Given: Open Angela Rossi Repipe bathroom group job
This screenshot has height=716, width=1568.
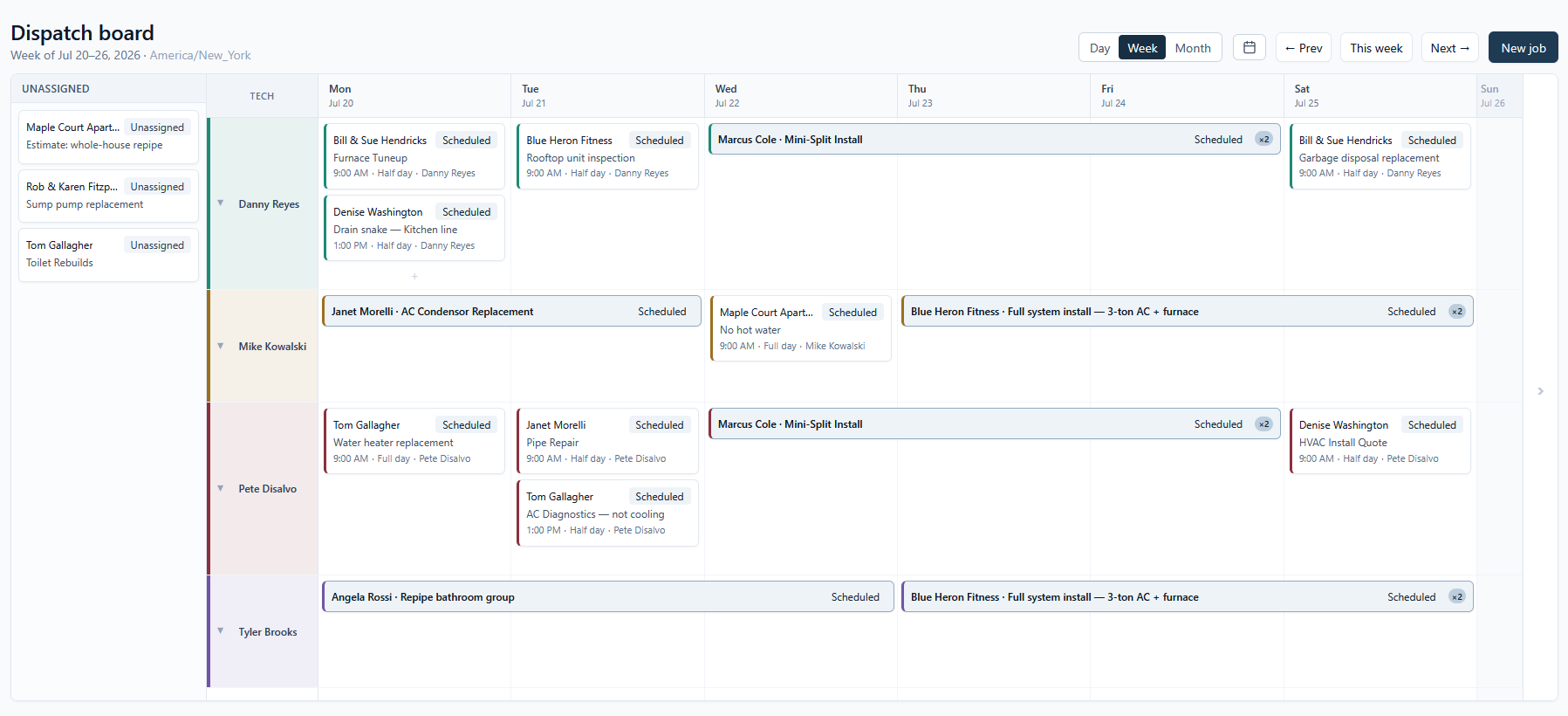Looking at the screenshot, I should [608, 597].
